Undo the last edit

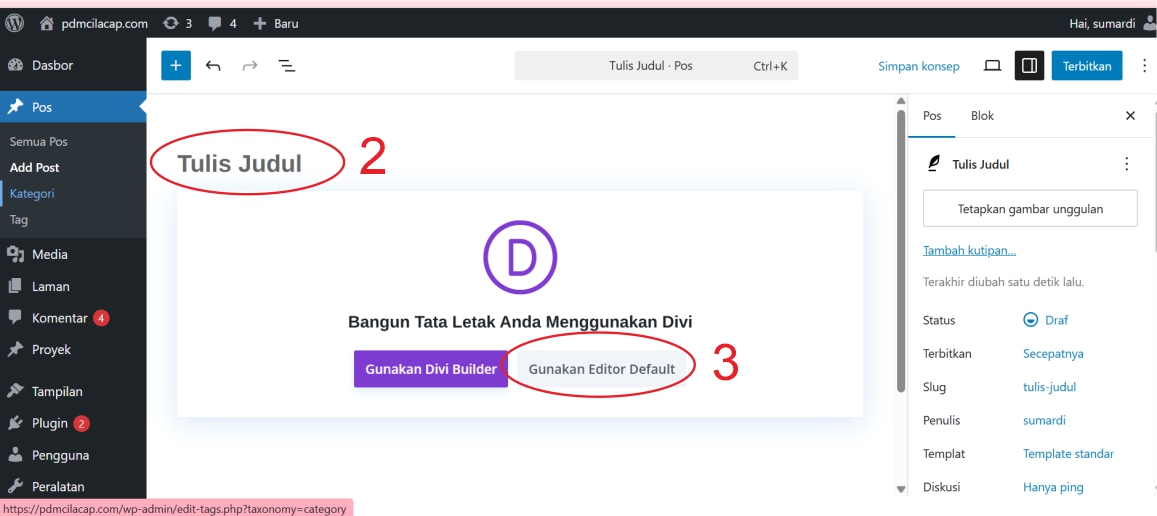tap(213, 66)
